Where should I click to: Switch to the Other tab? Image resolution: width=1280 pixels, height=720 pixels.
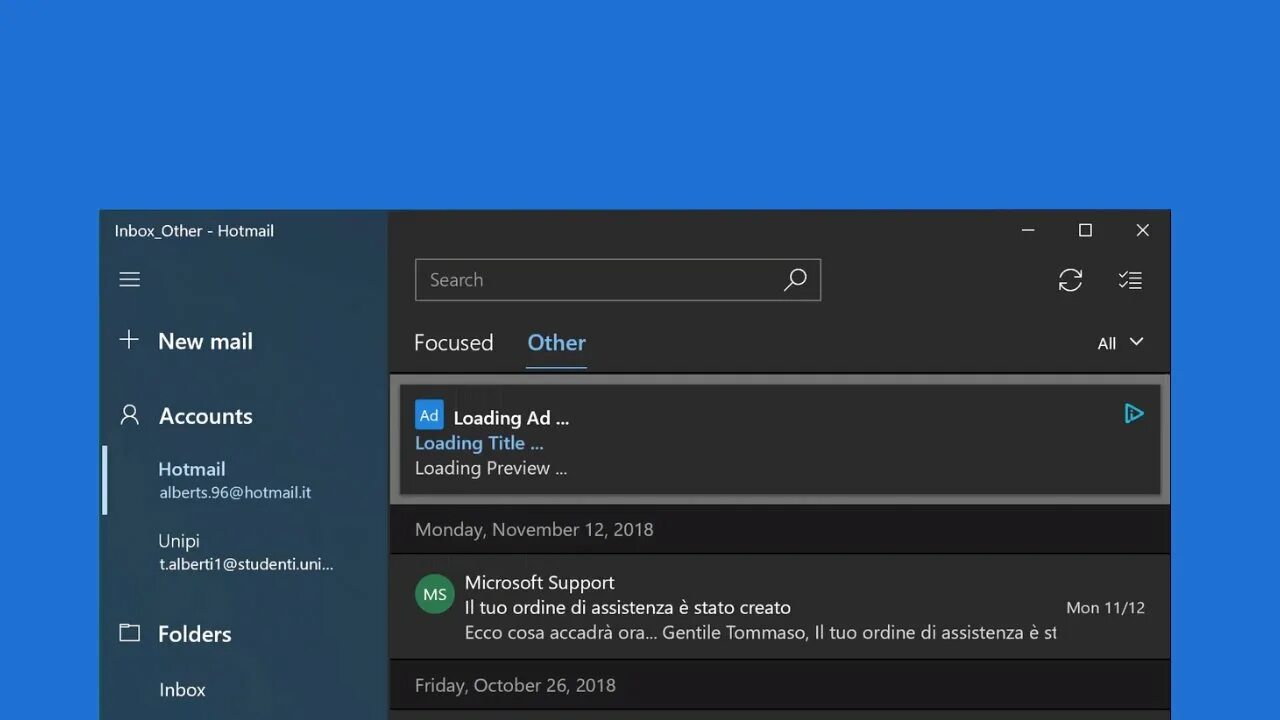point(556,343)
